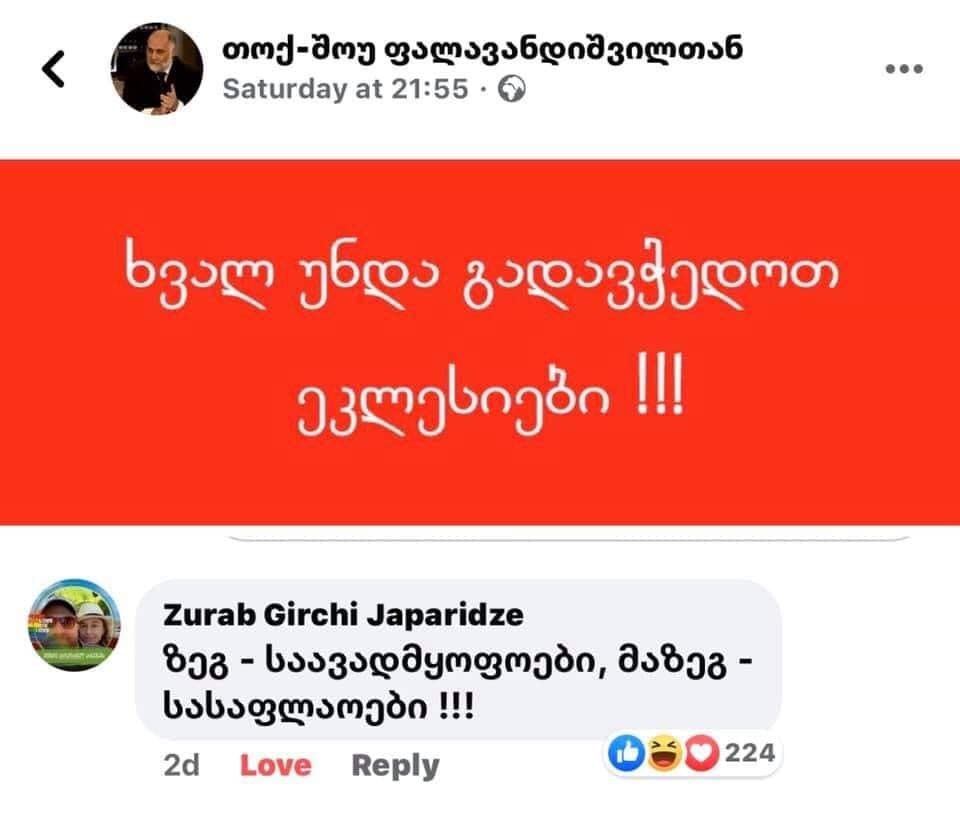Open the three-dot post options menu
Viewport: 960px width, 816px height.
[x=904, y=69]
